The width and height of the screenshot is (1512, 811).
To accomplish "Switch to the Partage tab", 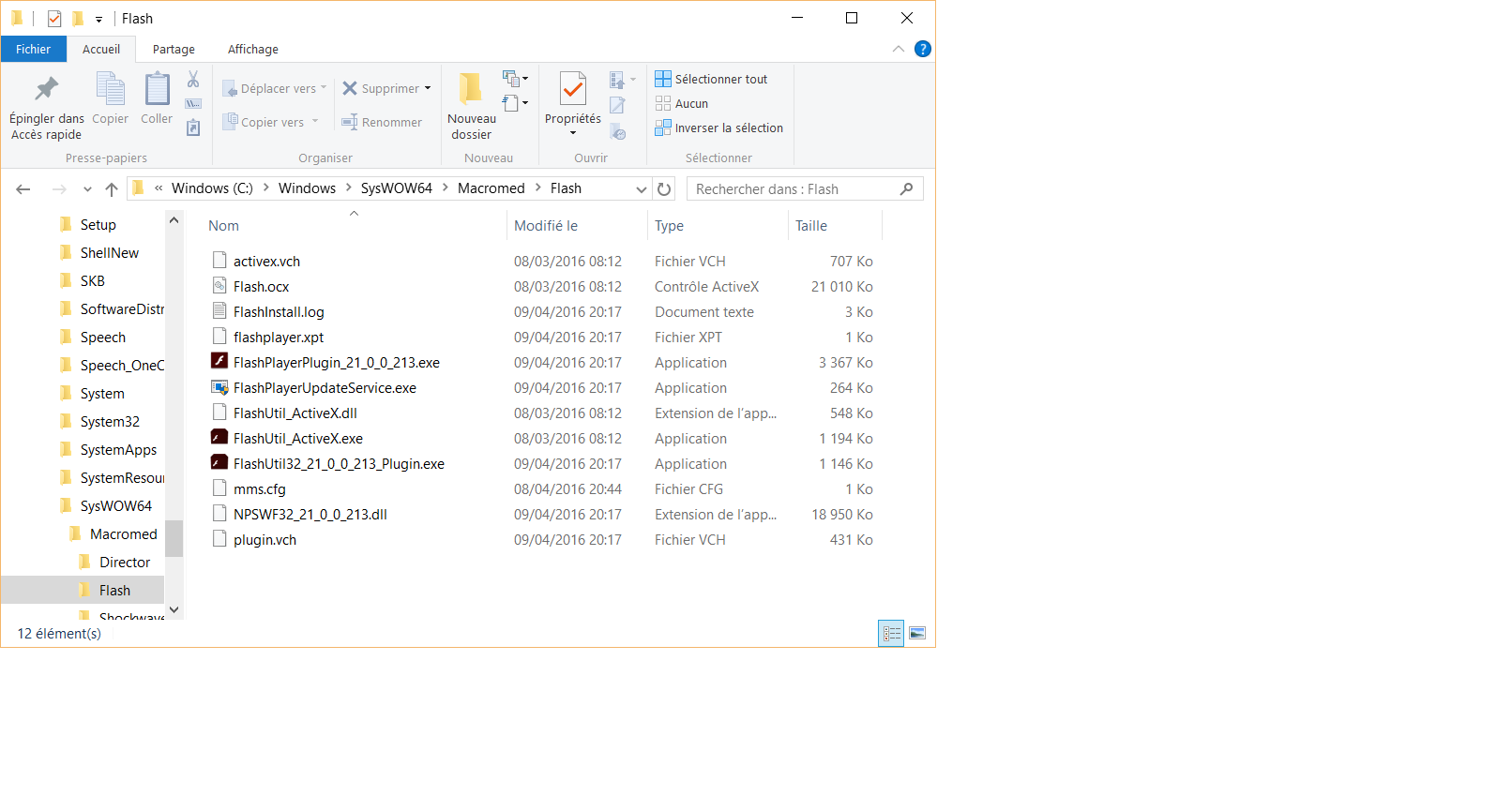I will (174, 49).
